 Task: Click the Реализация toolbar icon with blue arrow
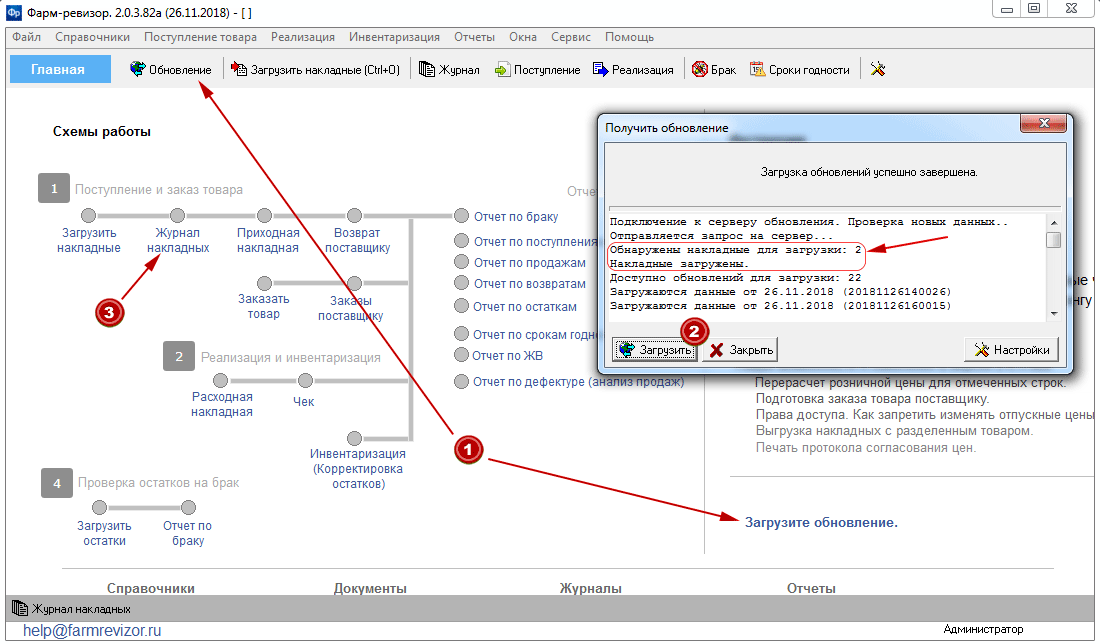tap(601, 69)
